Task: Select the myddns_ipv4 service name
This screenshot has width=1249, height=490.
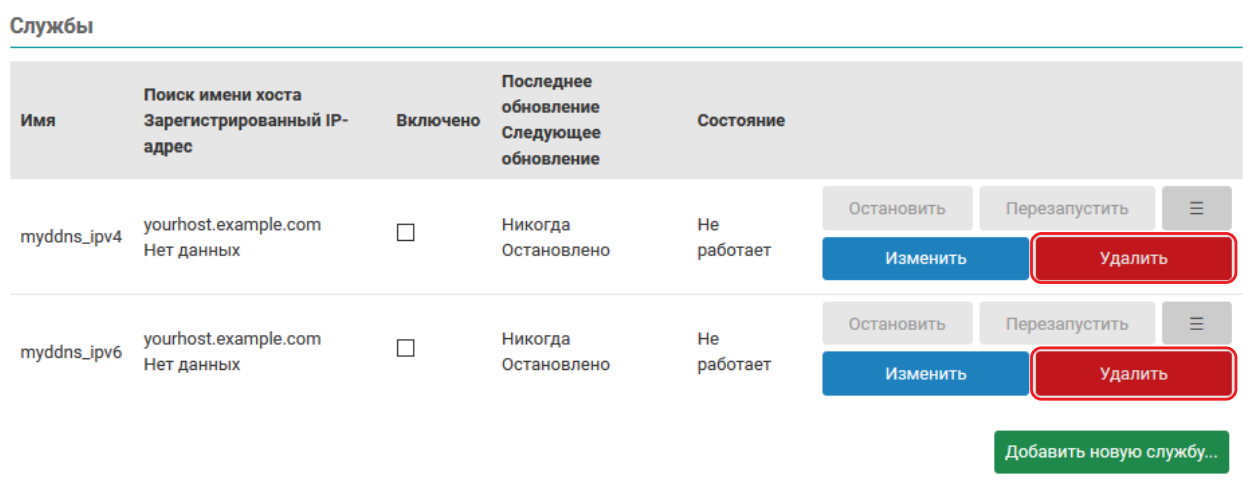Action: [x=71, y=238]
